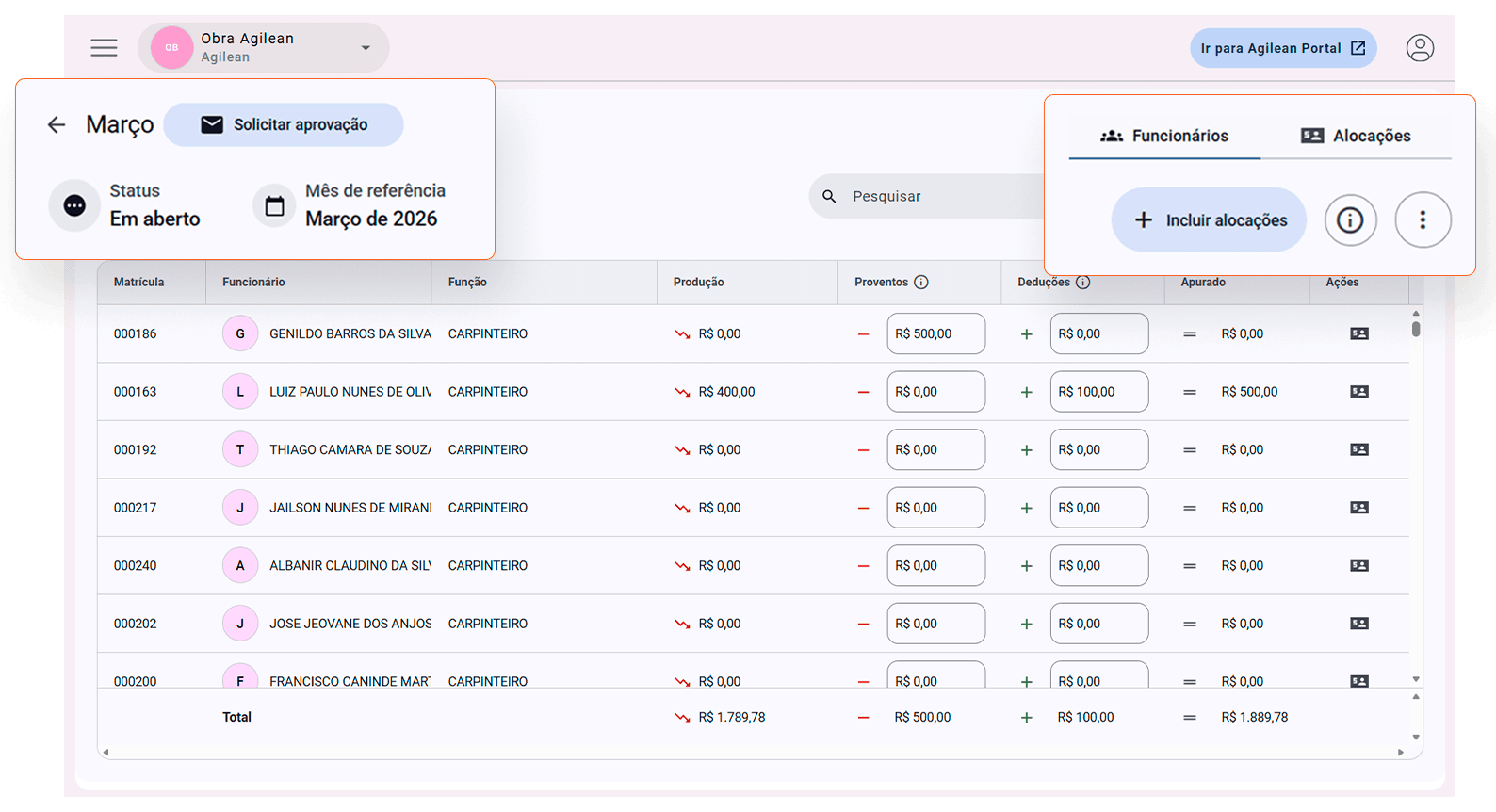Click the production trend icon for matrícula 000163

tap(682, 392)
